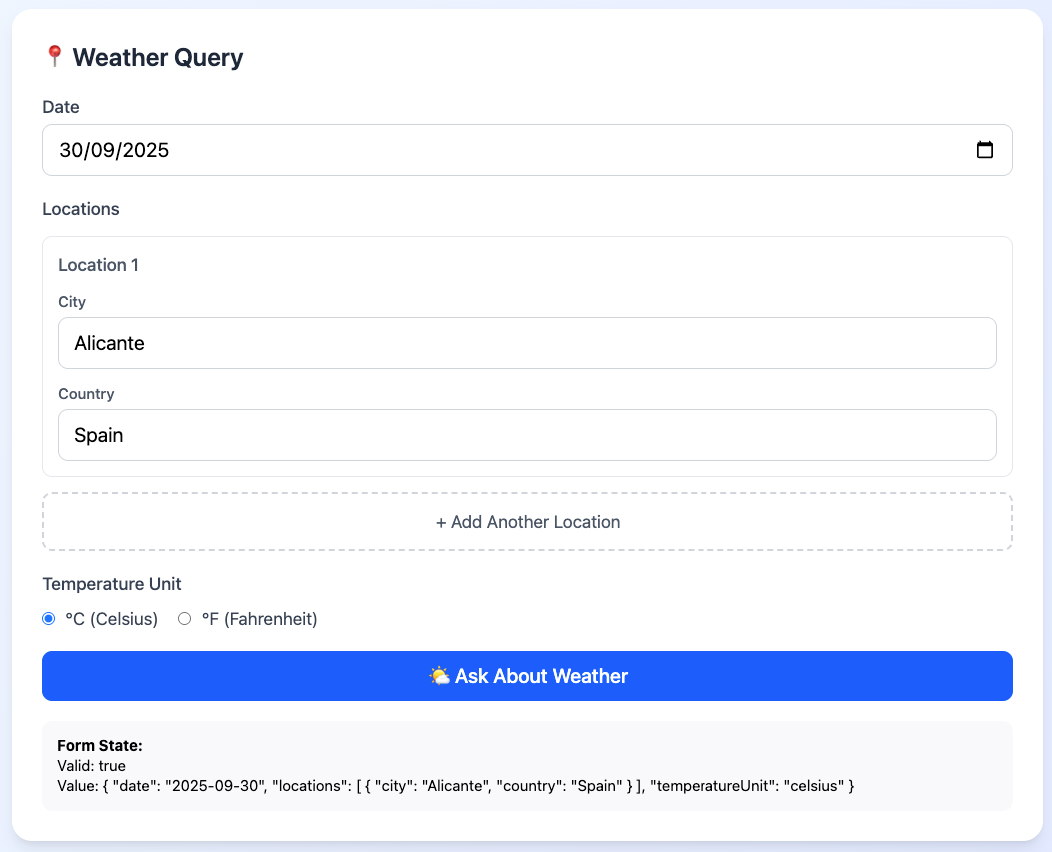1052x852 pixels.
Task: Click the Date label text
Action: coord(60,107)
